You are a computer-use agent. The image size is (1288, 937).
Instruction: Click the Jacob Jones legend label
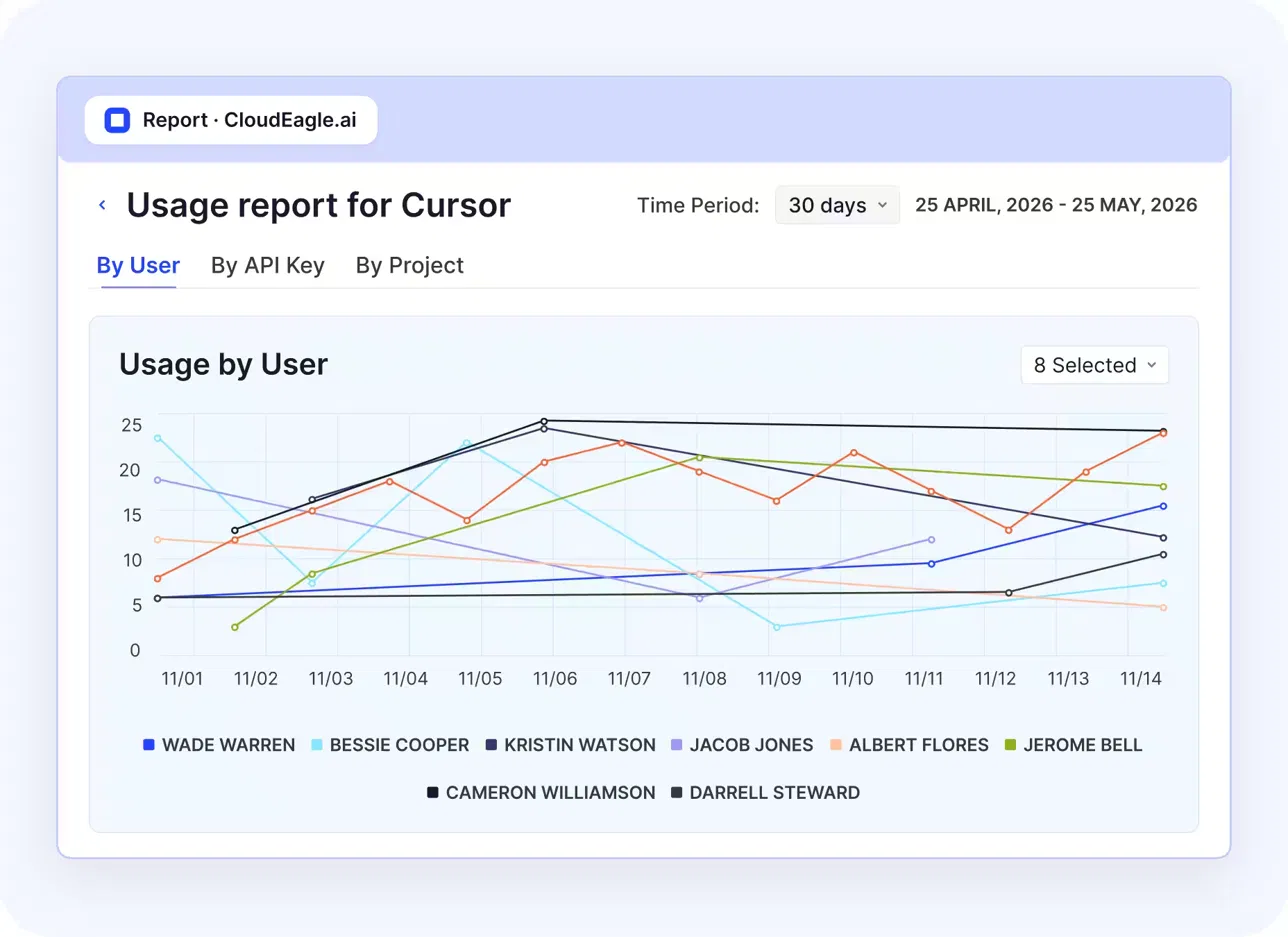[751, 745]
